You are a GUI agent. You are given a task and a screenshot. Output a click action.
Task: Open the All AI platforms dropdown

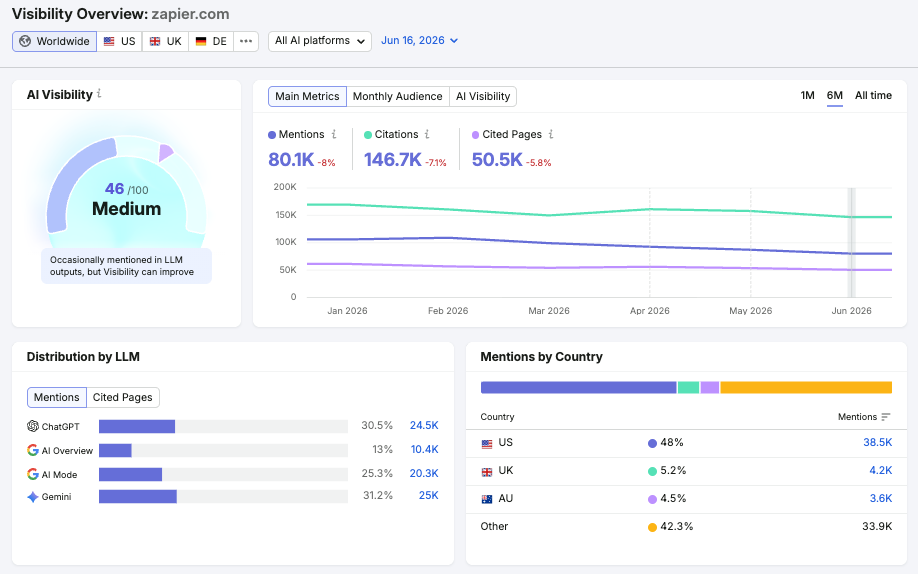pyautogui.click(x=320, y=41)
